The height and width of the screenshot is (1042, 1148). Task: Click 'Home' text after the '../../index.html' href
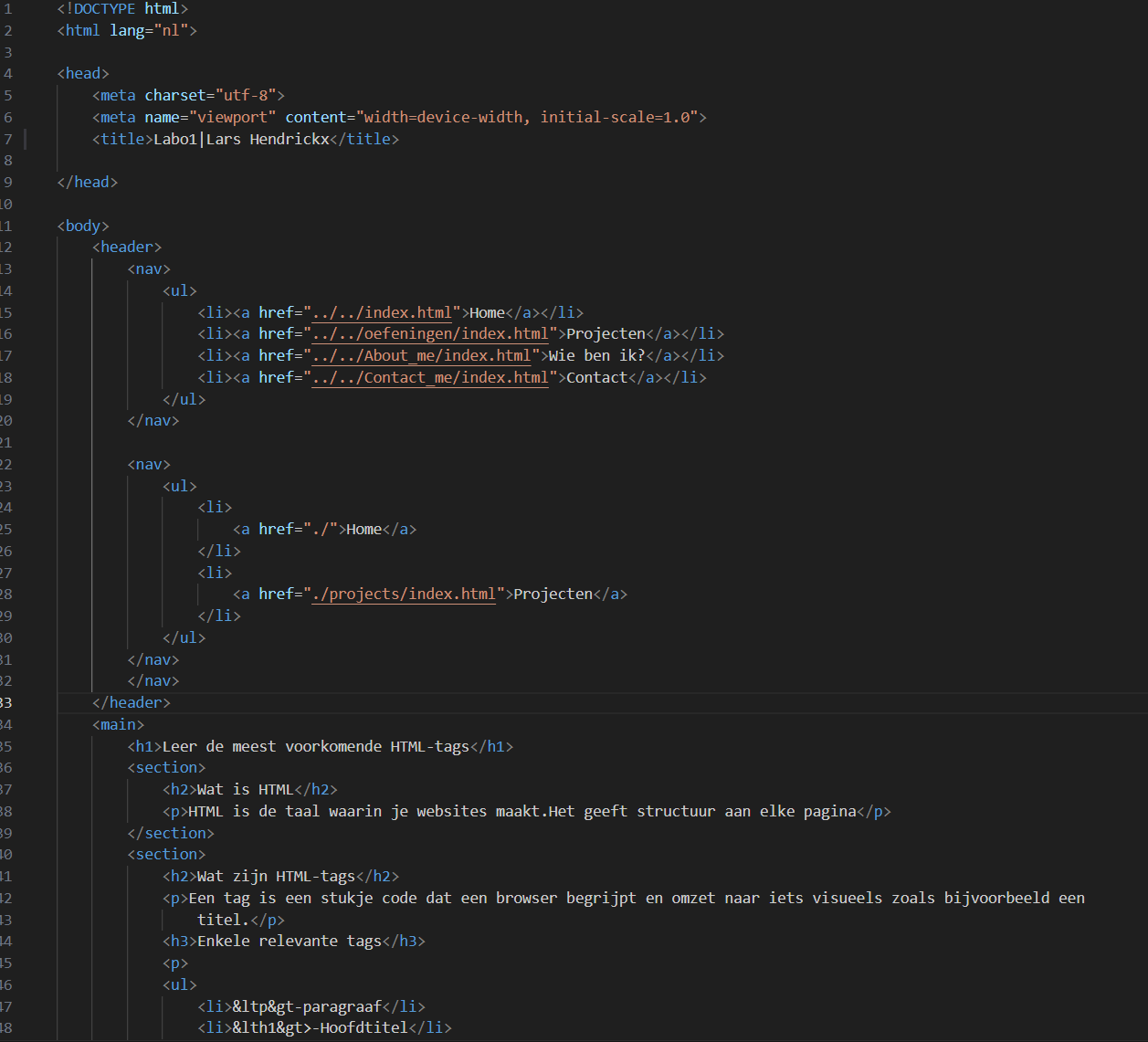click(487, 312)
